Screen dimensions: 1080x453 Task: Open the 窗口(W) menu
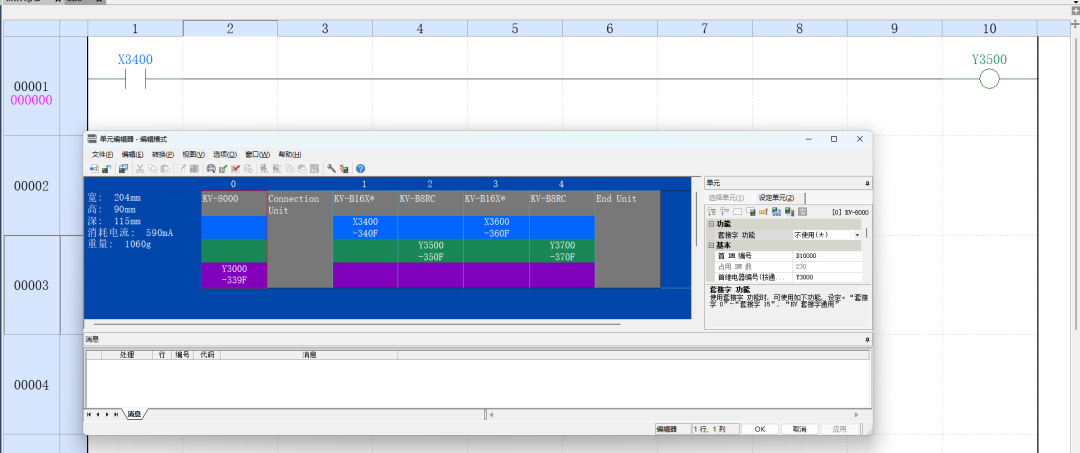click(x=257, y=154)
